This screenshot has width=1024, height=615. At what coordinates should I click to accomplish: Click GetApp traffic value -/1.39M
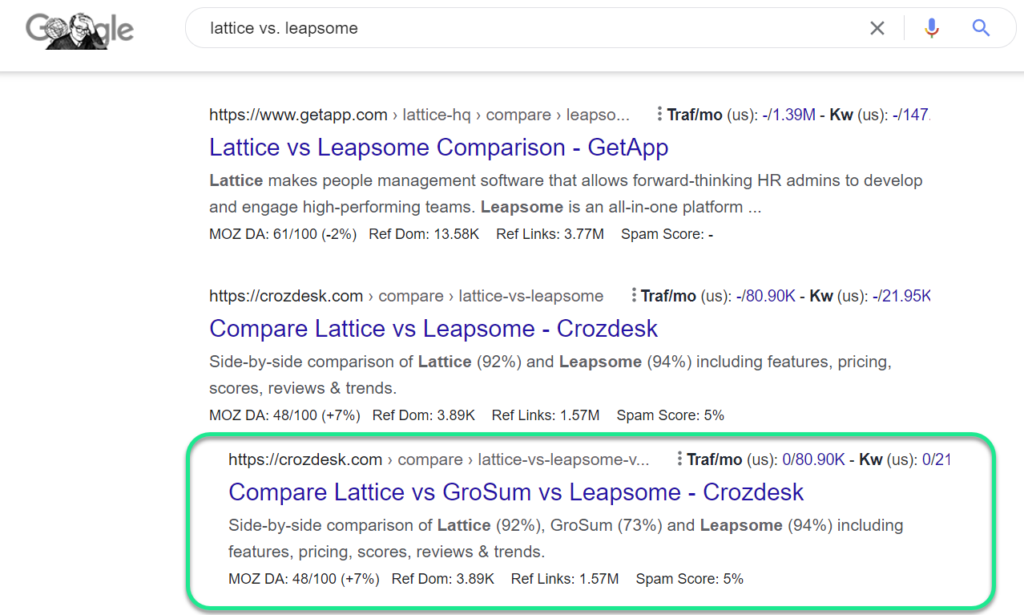click(x=788, y=115)
